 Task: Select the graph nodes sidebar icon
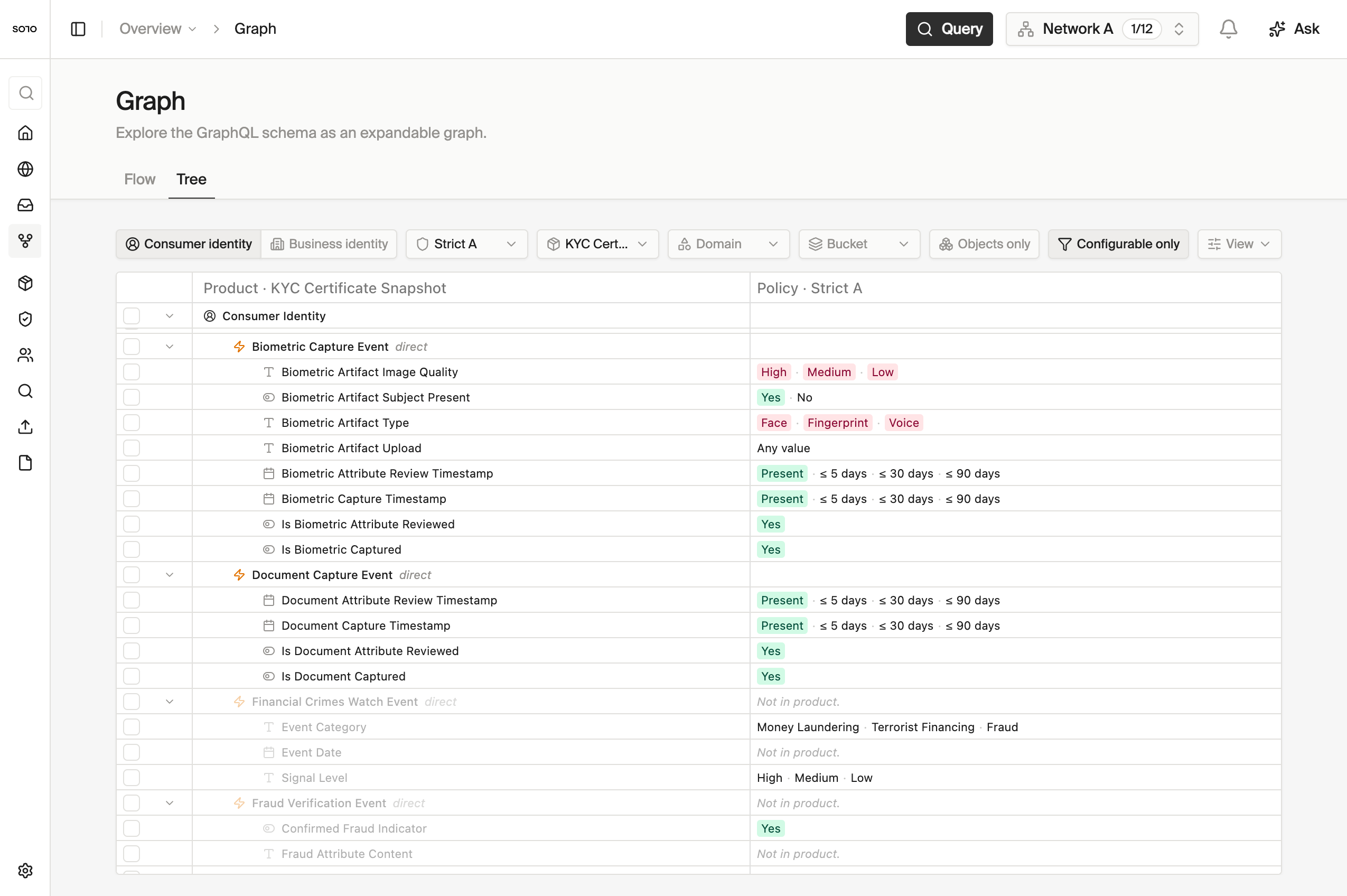[x=25, y=241]
